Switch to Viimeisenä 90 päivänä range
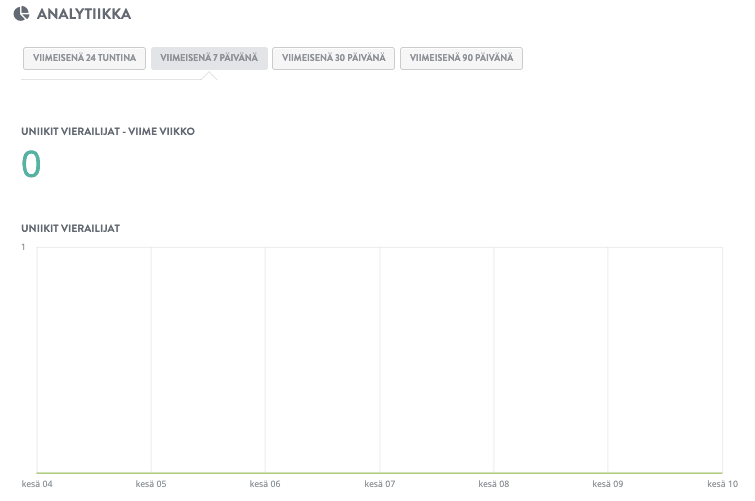The image size is (755, 501). [461, 58]
